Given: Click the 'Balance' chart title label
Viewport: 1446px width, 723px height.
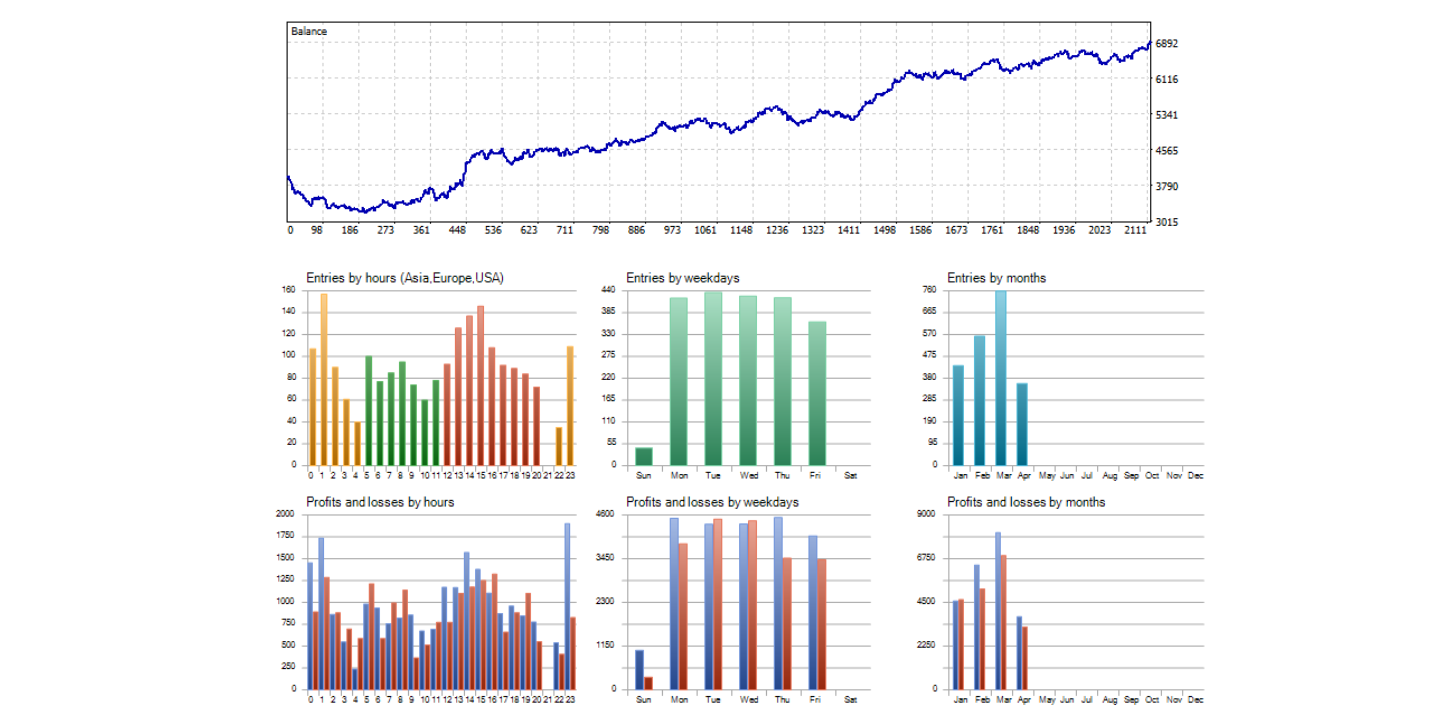Looking at the screenshot, I should point(309,32).
